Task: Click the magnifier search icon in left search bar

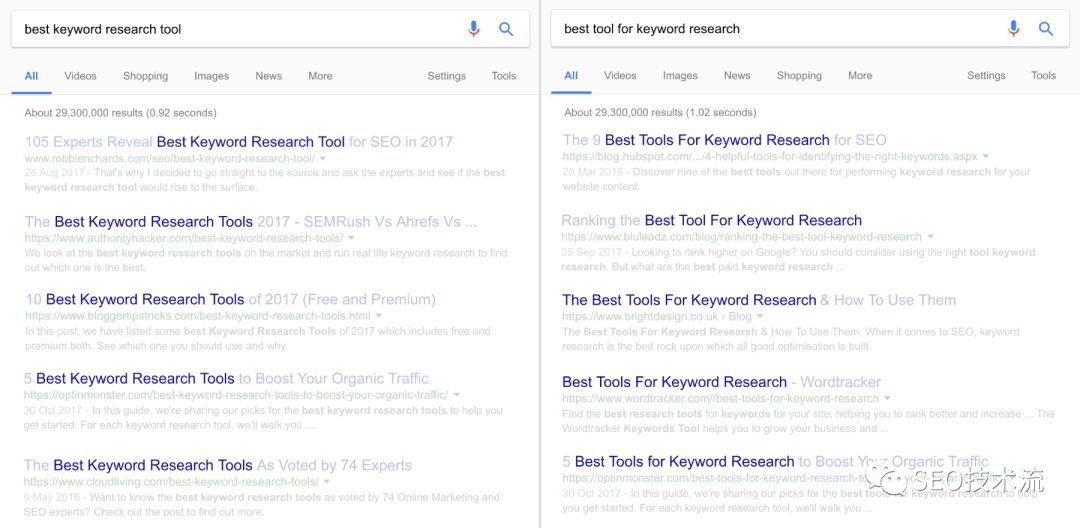Action: pyautogui.click(x=506, y=29)
